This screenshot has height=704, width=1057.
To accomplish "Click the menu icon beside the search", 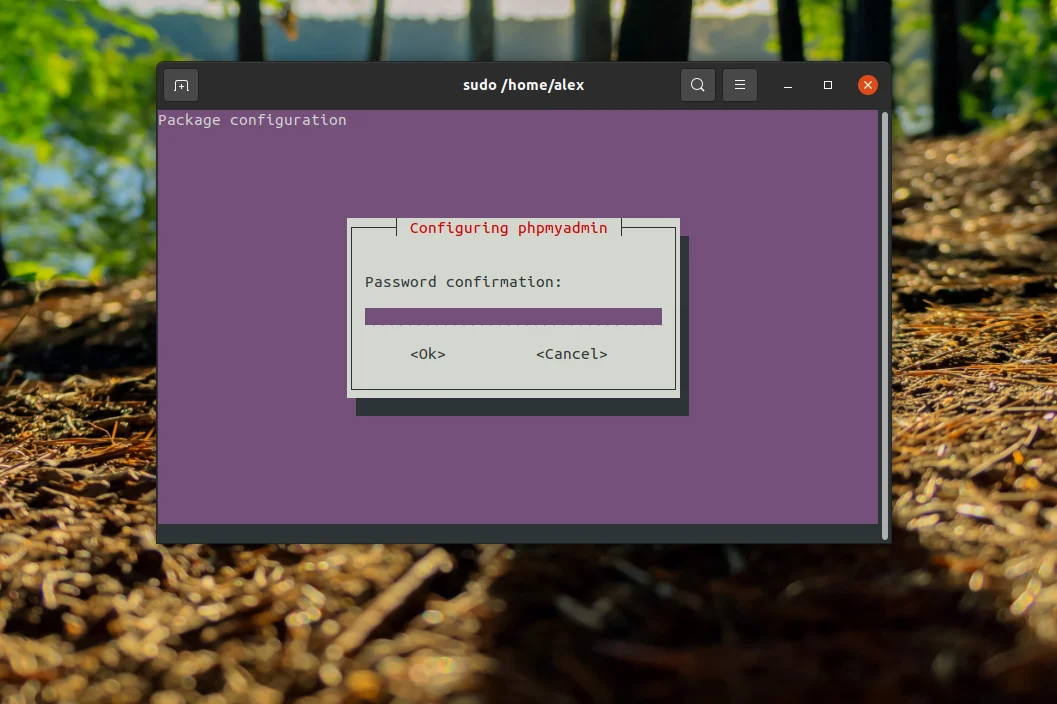I will [739, 85].
